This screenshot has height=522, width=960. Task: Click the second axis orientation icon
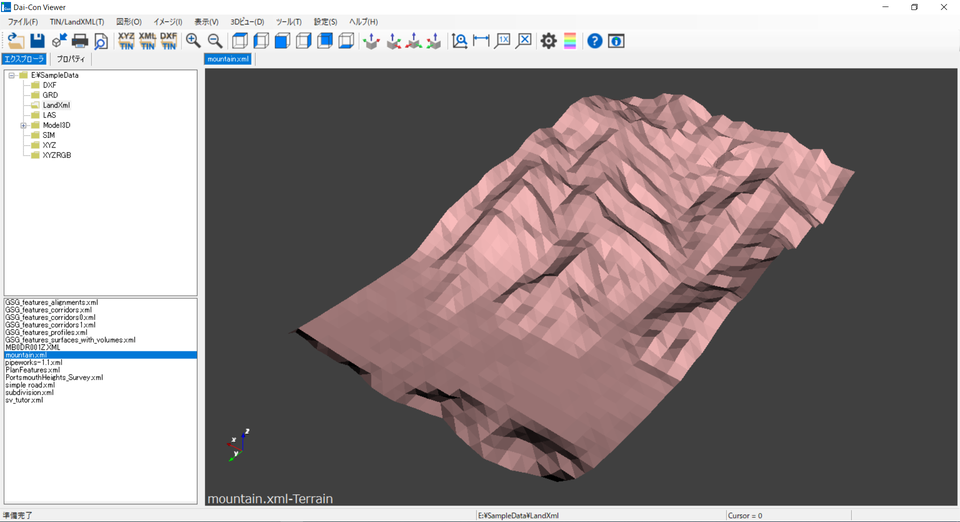point(393,41)
